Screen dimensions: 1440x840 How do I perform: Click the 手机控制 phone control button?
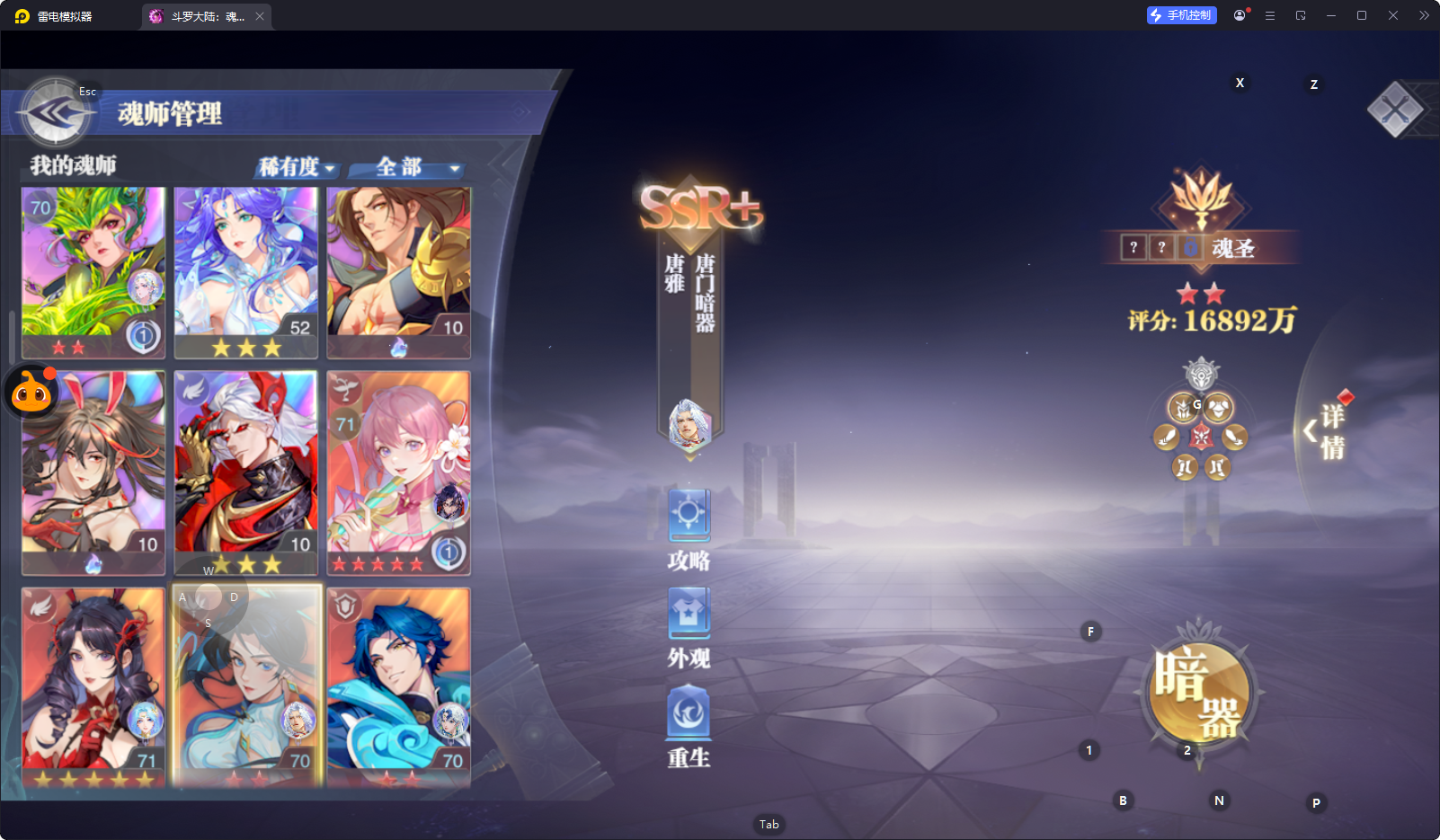[1181, 15]
